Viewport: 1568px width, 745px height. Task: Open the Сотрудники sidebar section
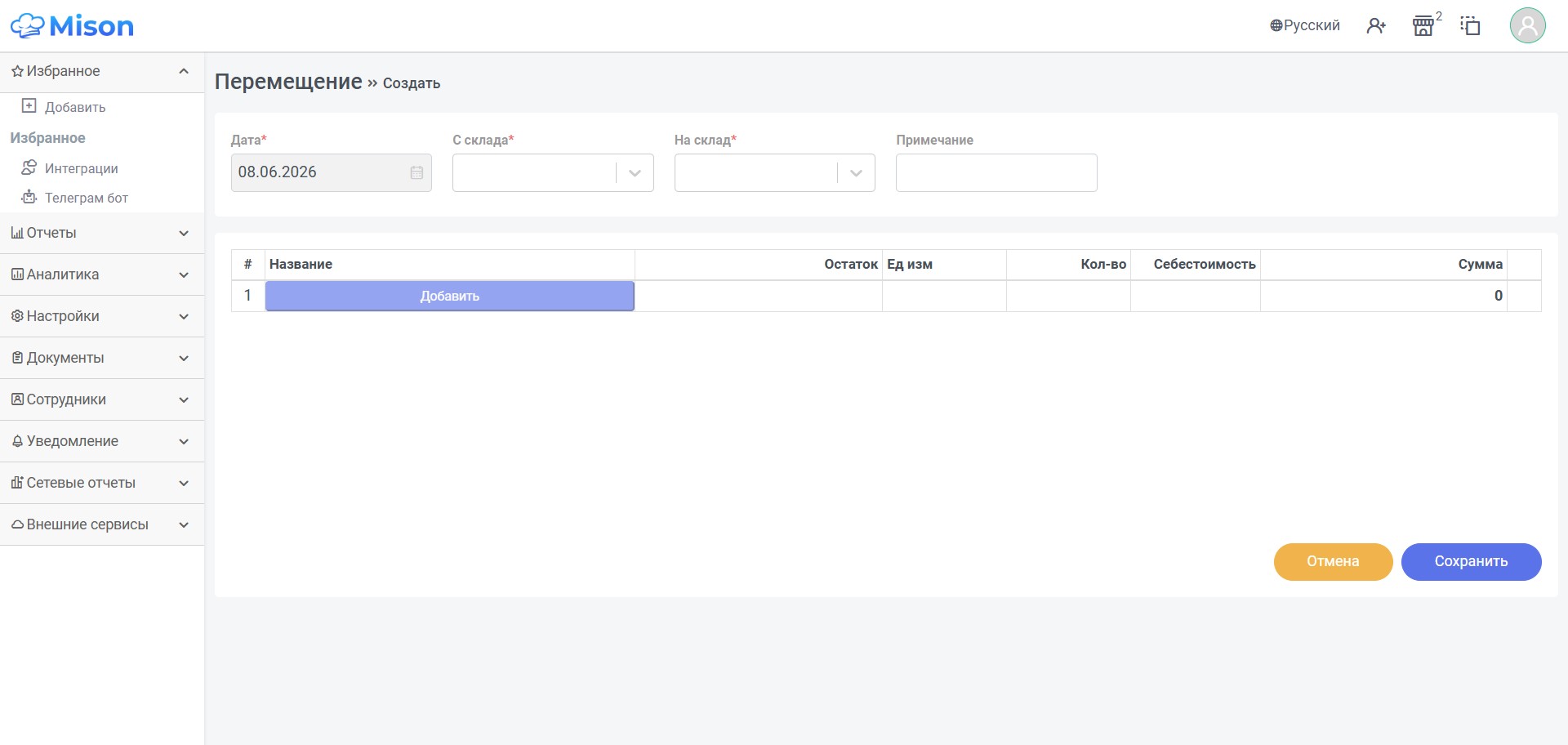tap(102, 399)
